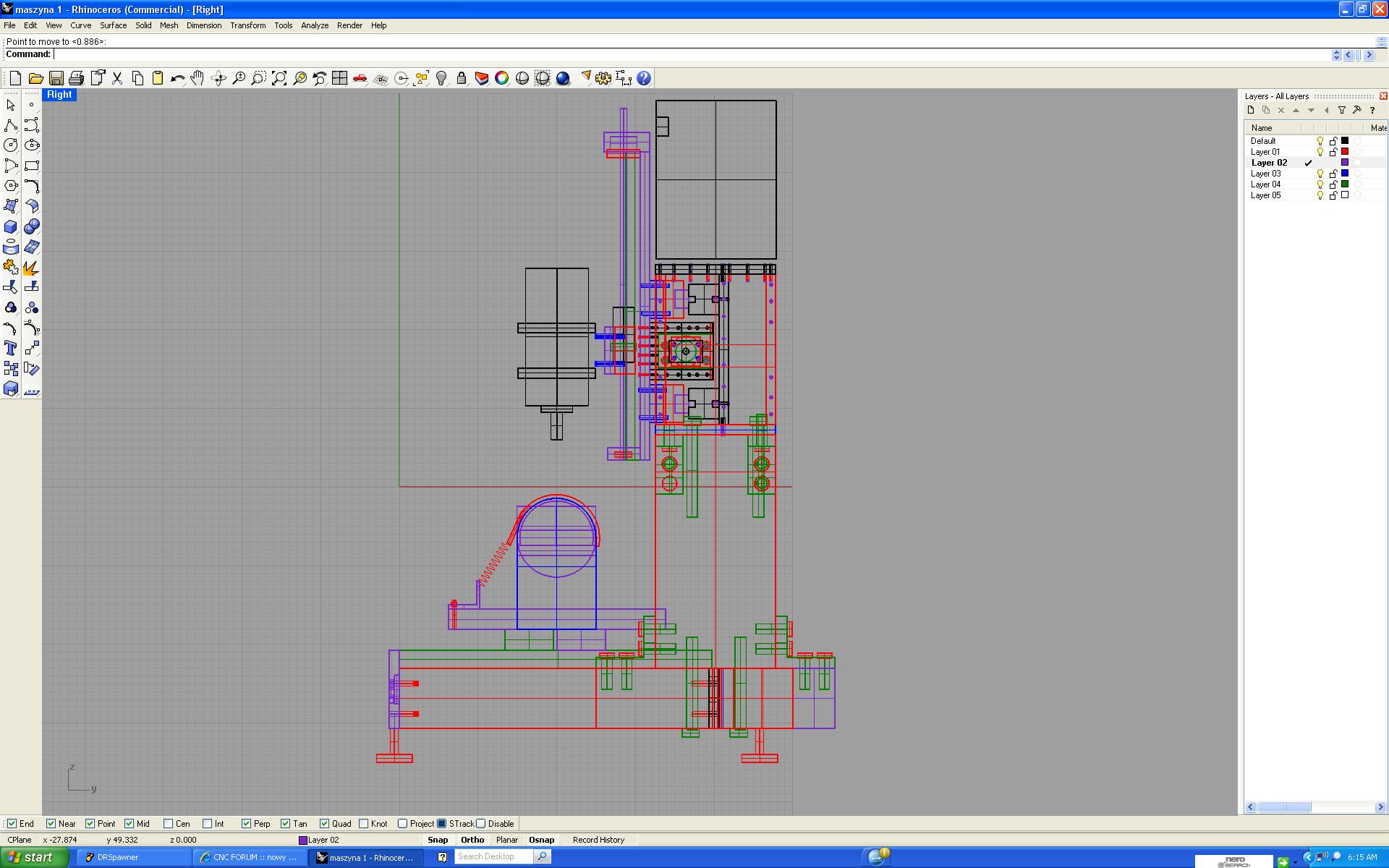Open the Curve menu
This screenshot has width=1389, height=868.
[x=80, y=25]
